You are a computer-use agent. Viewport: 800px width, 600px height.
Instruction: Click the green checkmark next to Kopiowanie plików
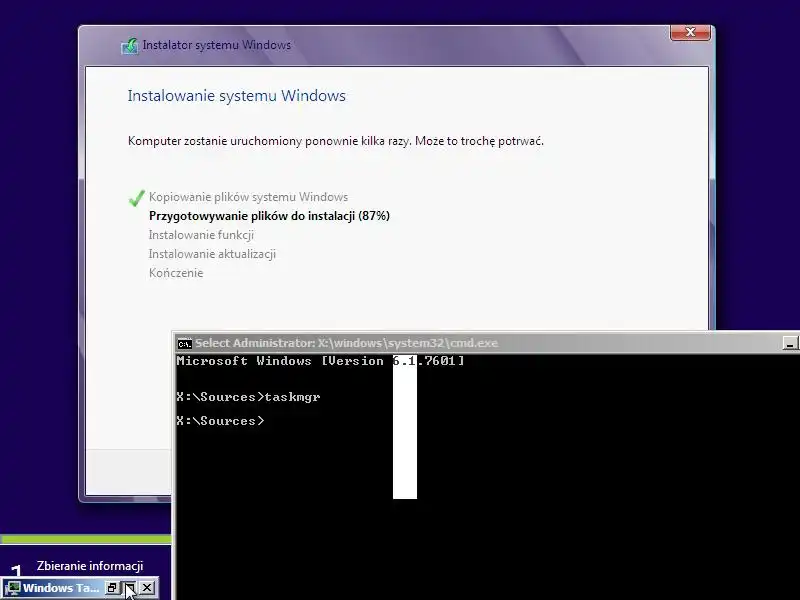(136, 198)
